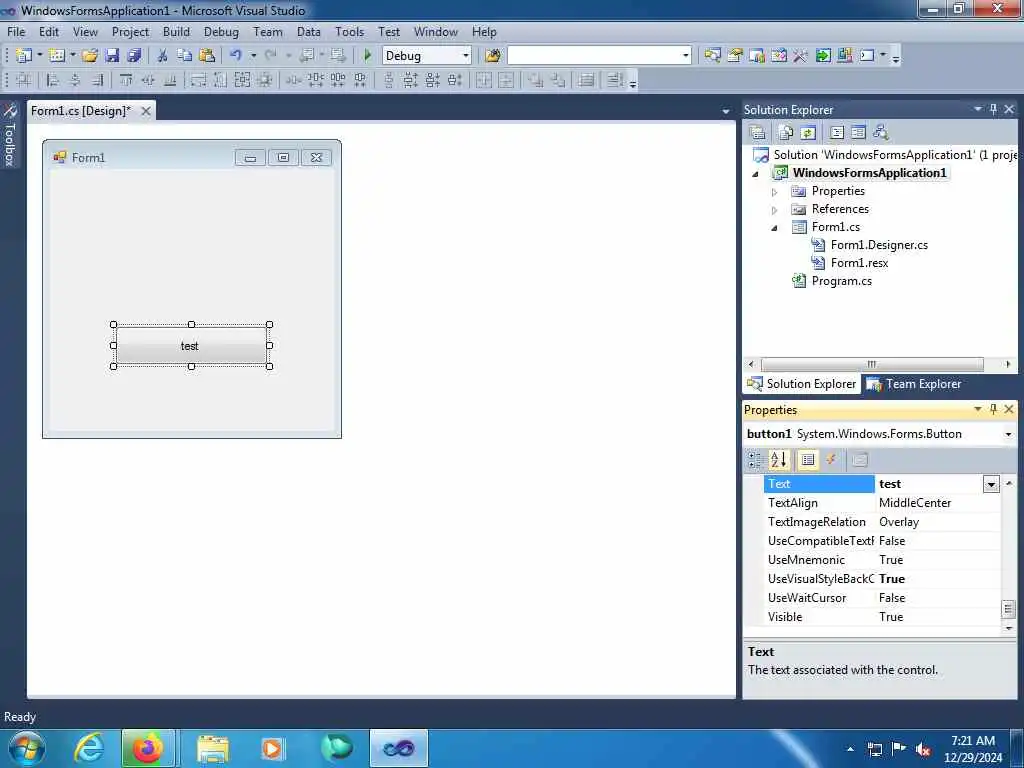This screenshot has width=1024, height=768.
Task: Refresh the Solution Explorer
Action: 808,133
